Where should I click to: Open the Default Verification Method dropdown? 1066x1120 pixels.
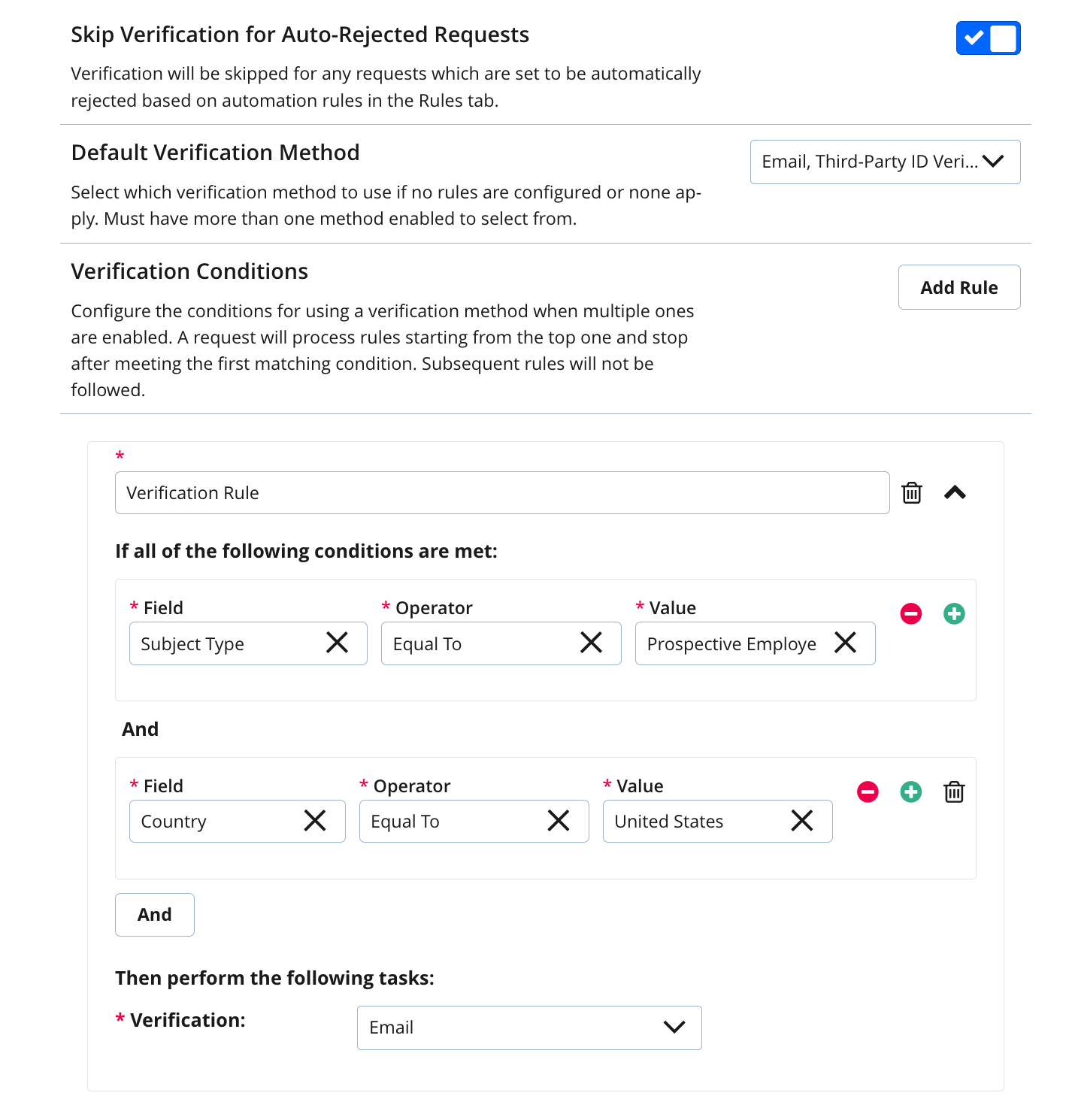point(885,162)
